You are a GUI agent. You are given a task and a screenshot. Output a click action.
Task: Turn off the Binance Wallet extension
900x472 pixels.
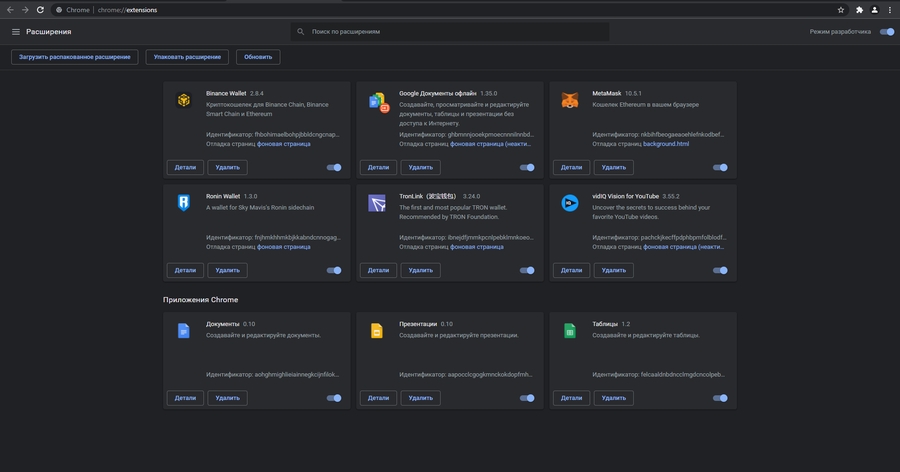334,168
